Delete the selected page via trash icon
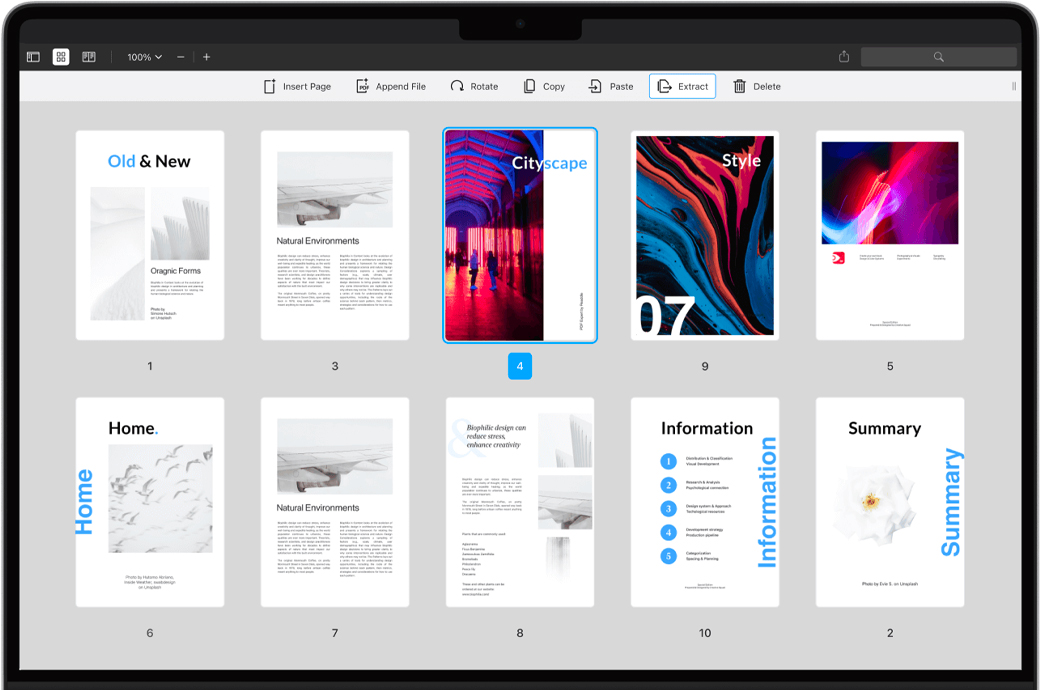Screen dimensions: 1040x690 (756, 87)
